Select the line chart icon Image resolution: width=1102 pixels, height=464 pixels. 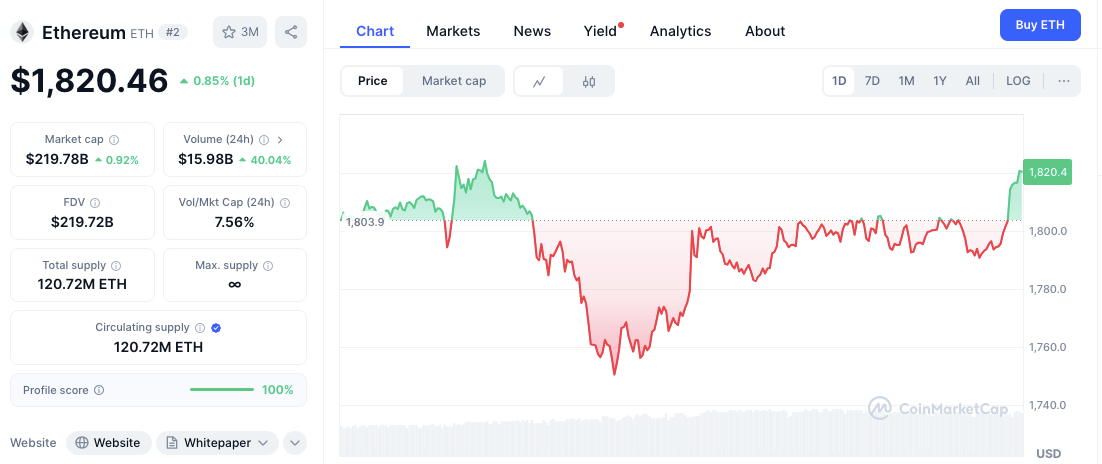[539, 81]
